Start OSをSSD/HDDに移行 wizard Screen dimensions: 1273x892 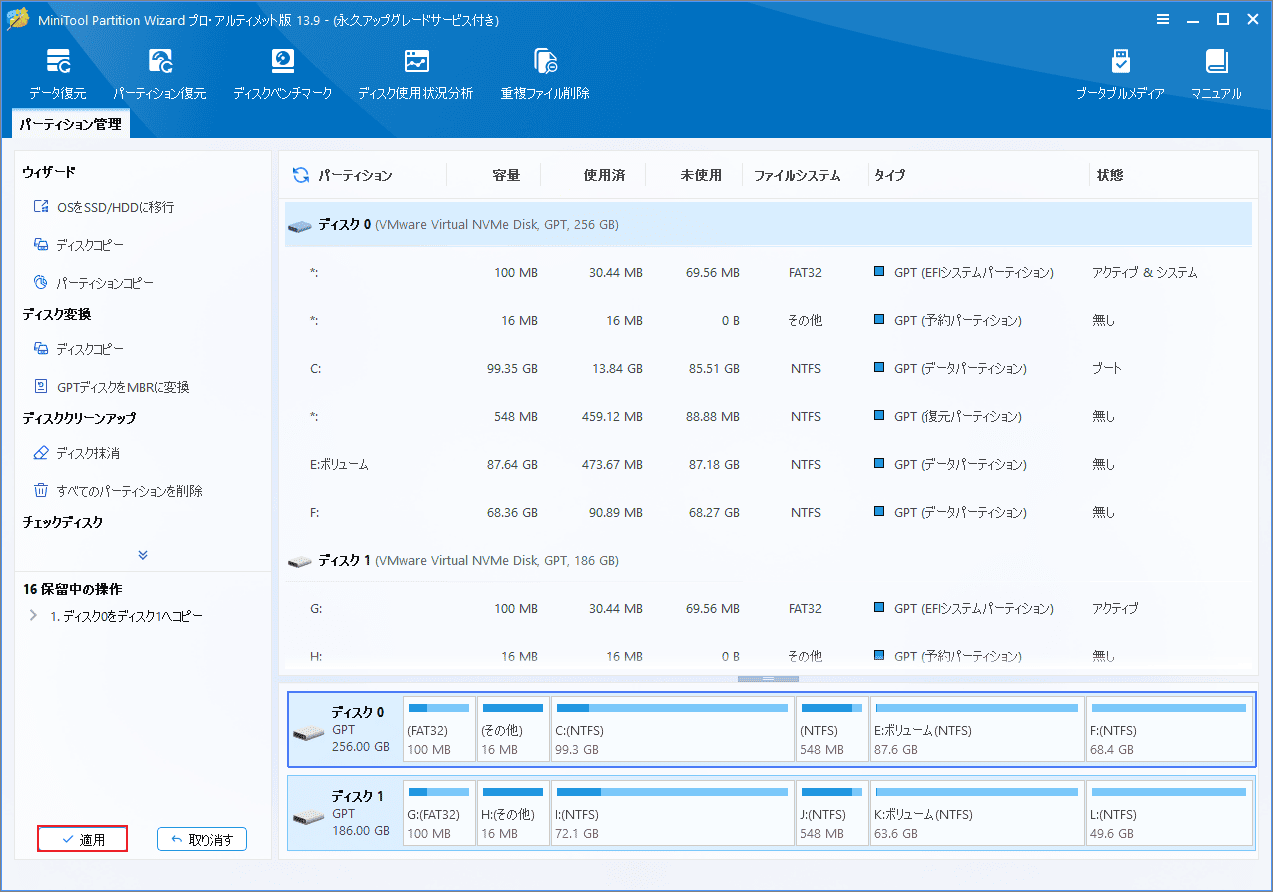pos(104,207)
